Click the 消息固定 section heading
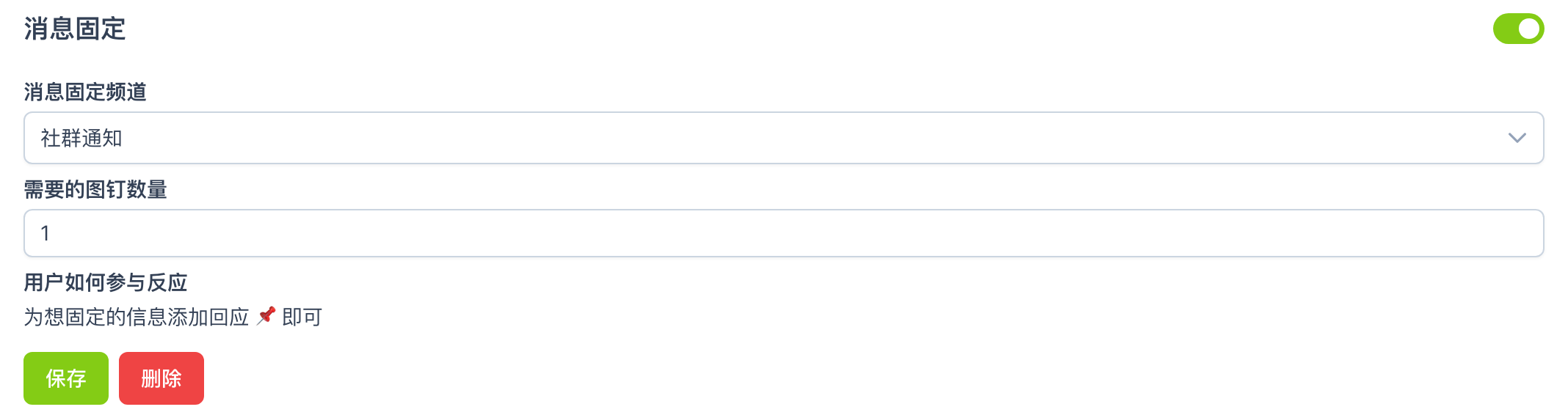Image resolution: width=1568 pixels, height=415 pixels. point(75,29)
